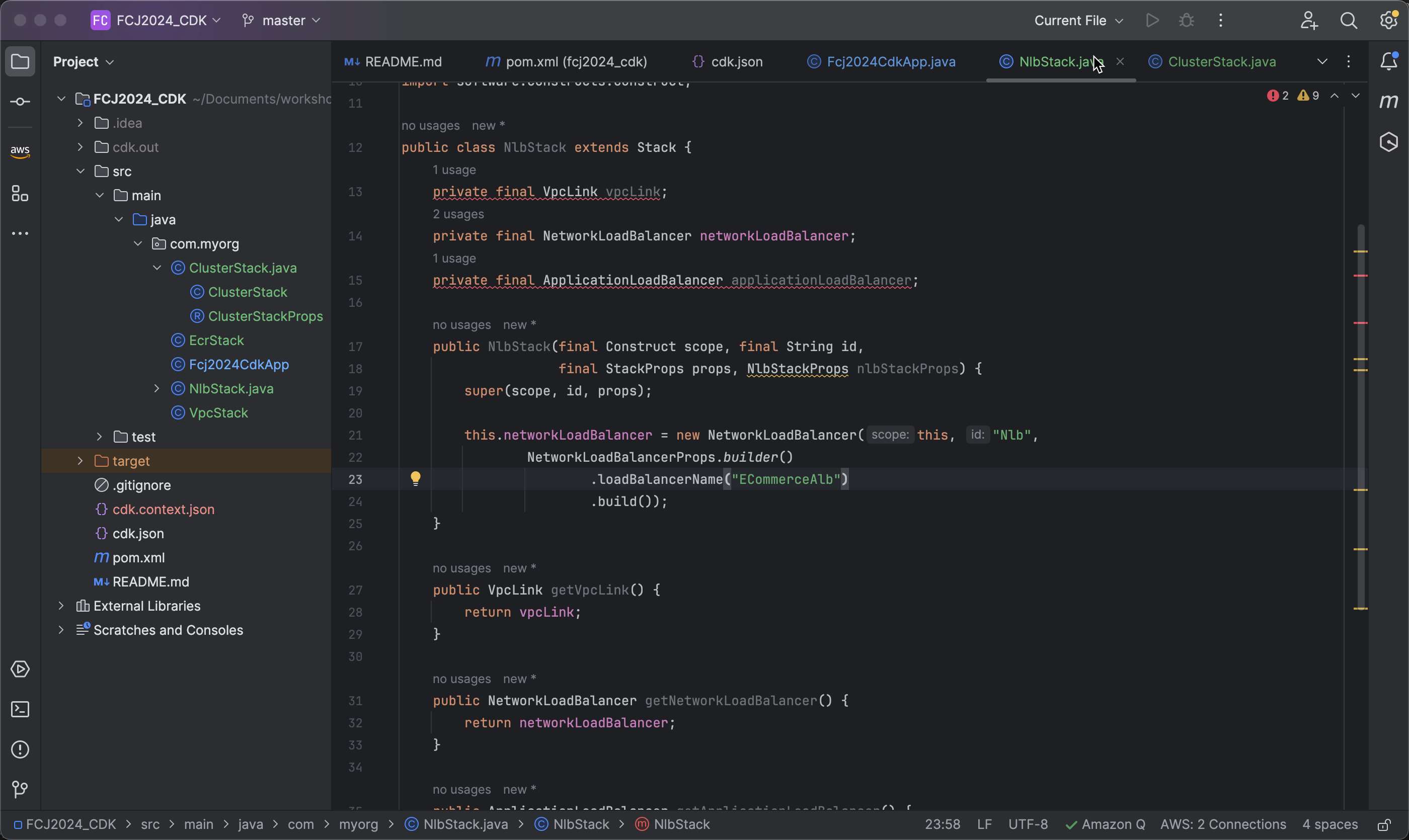
Task: Open the AWS Toolkit tool window
Action: click(x=21, y=151)
